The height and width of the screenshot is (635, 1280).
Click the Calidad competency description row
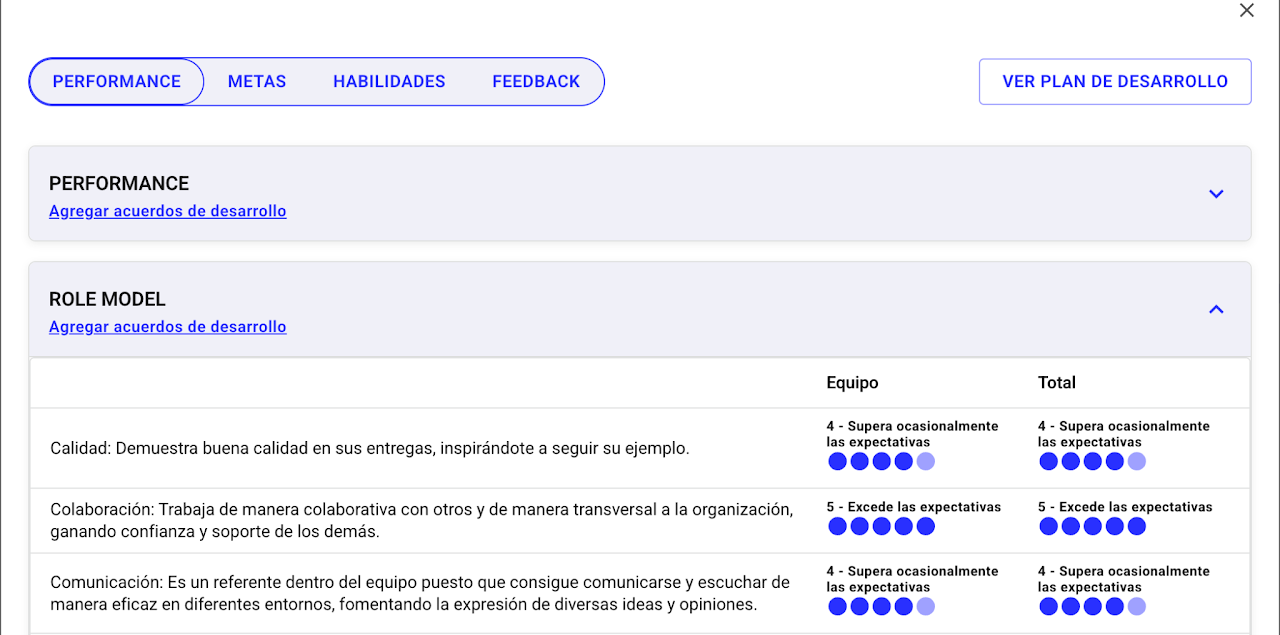[370, 449]
